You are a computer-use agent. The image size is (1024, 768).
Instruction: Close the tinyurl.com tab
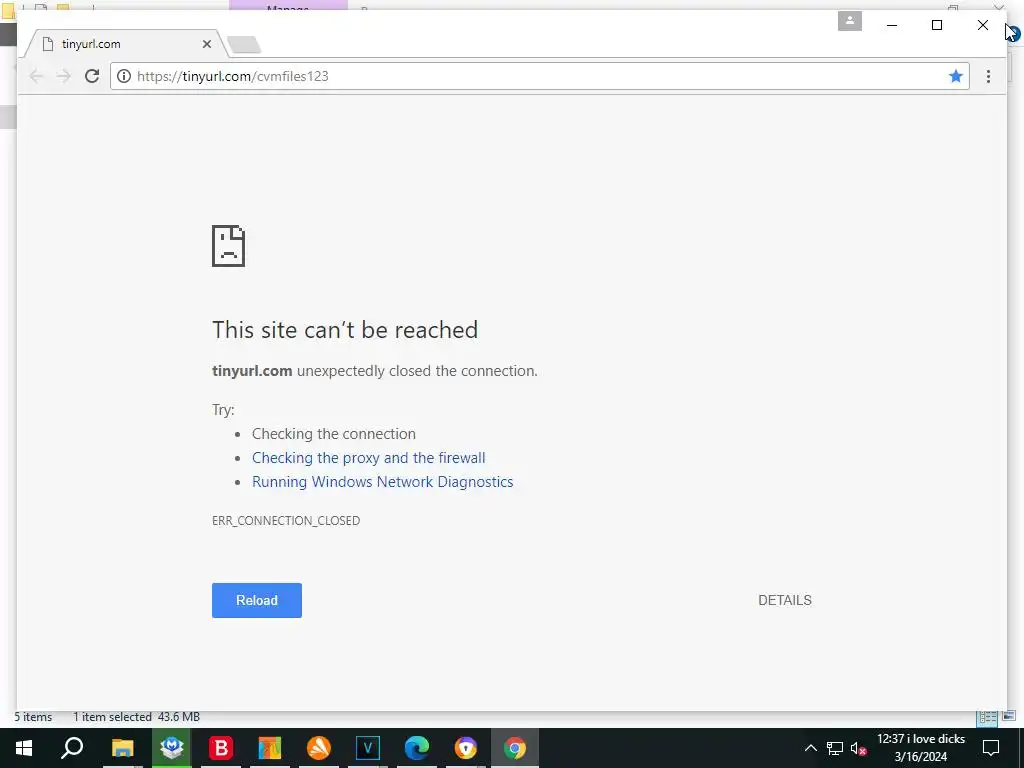[x=206, y=44]
